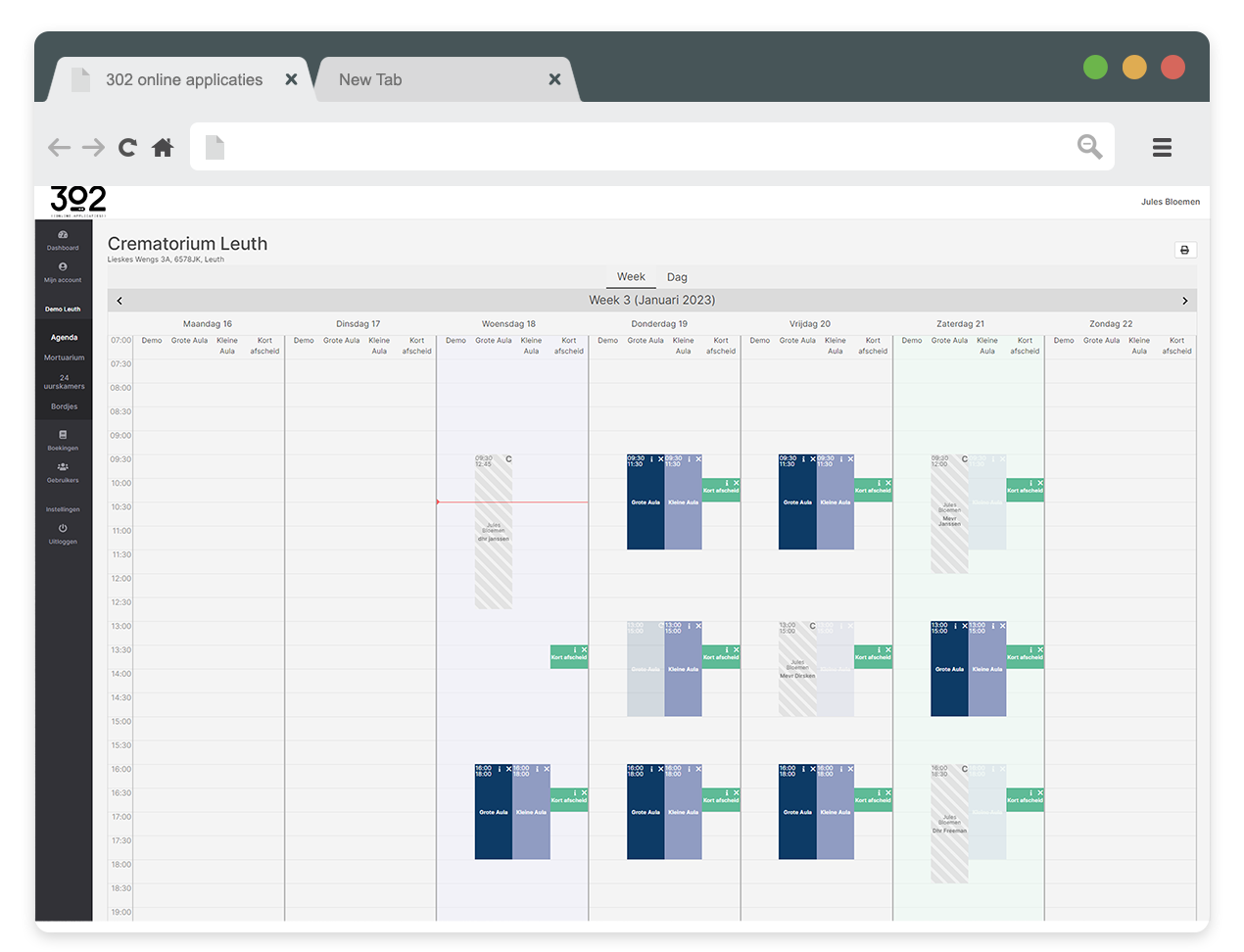Show info for Thursday 09:30 Grote Aula slot
1244x952 pixels.
pyautogui.click(x=651, y=459)
